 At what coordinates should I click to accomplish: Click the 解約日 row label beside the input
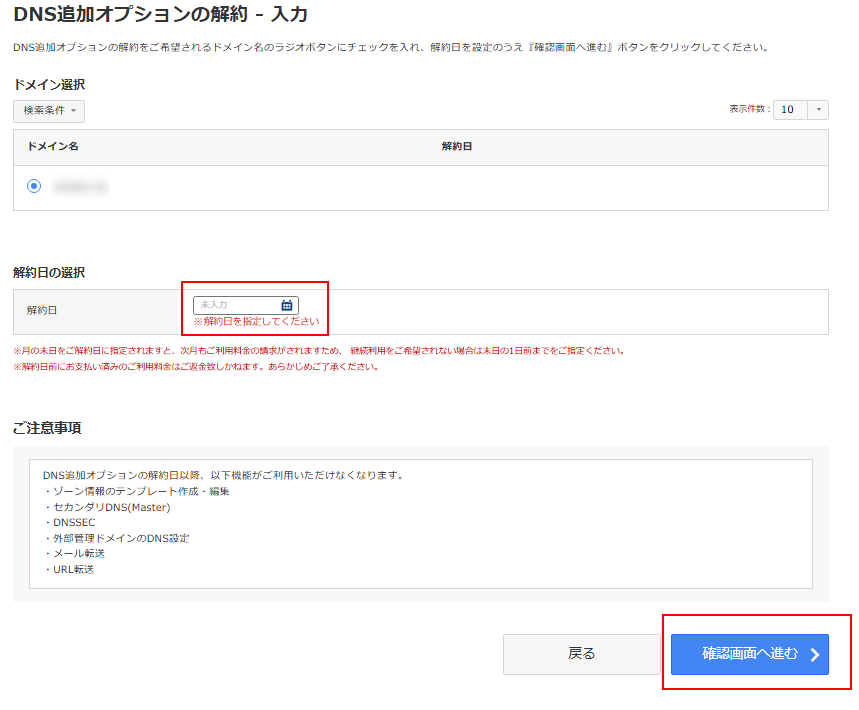[42, 311]
